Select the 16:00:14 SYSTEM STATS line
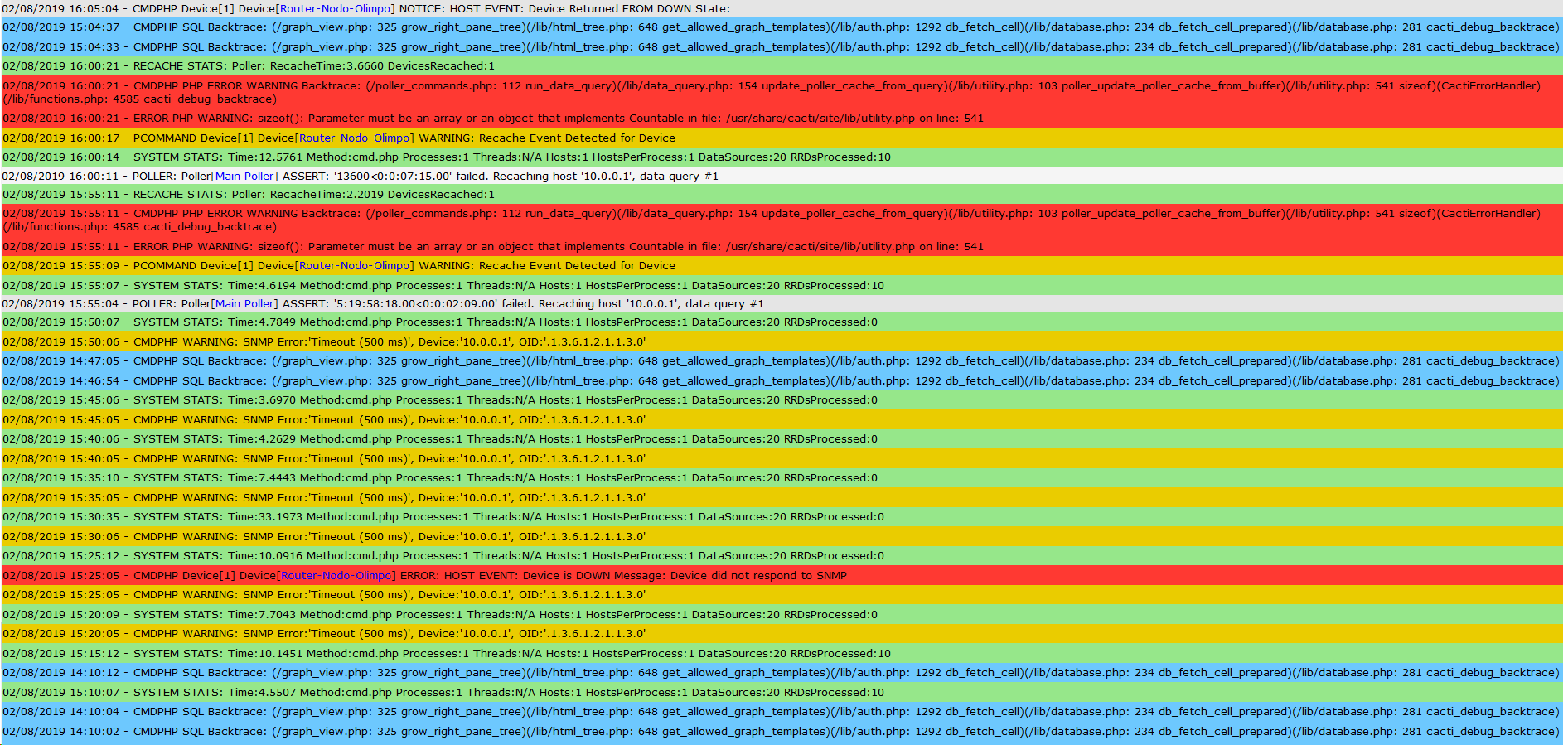Image resolution: width=1568 pixels, height=745 pixels. (782, 157)
